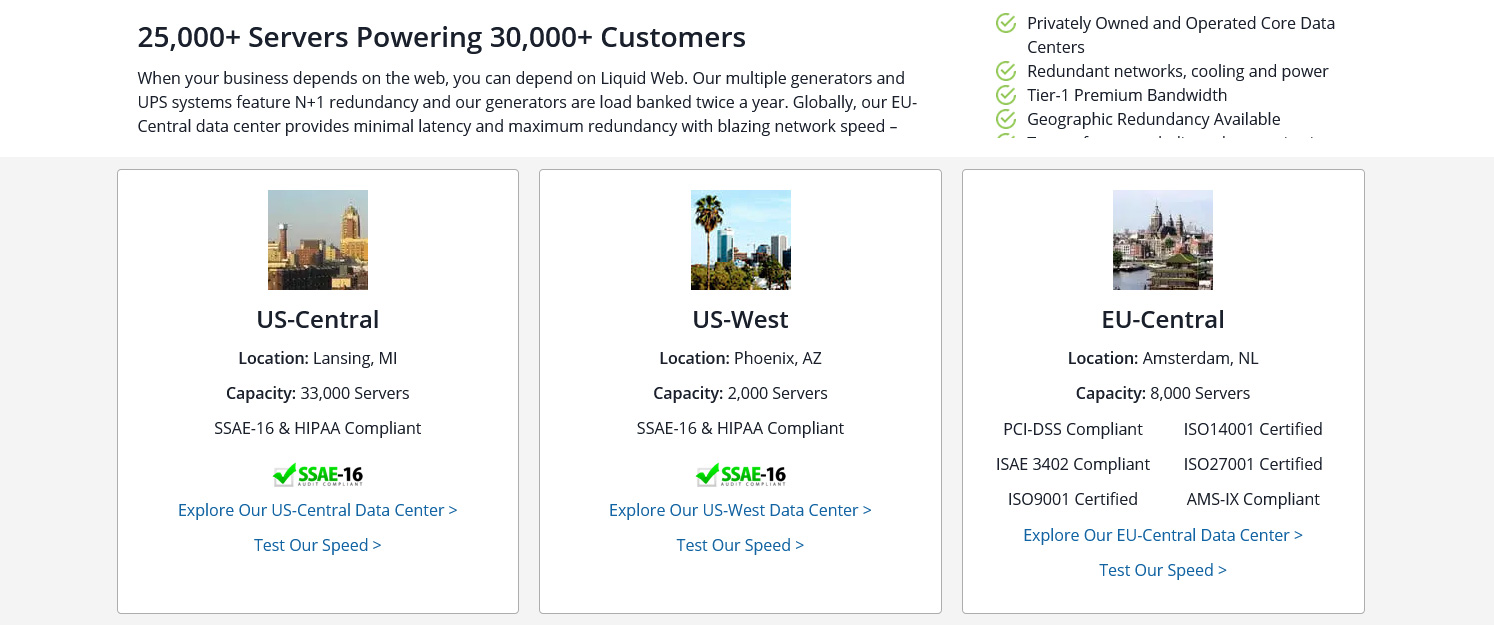Select the US-West card heading
This screenshot has width=1494, height=625.
(x=740, y=319)
